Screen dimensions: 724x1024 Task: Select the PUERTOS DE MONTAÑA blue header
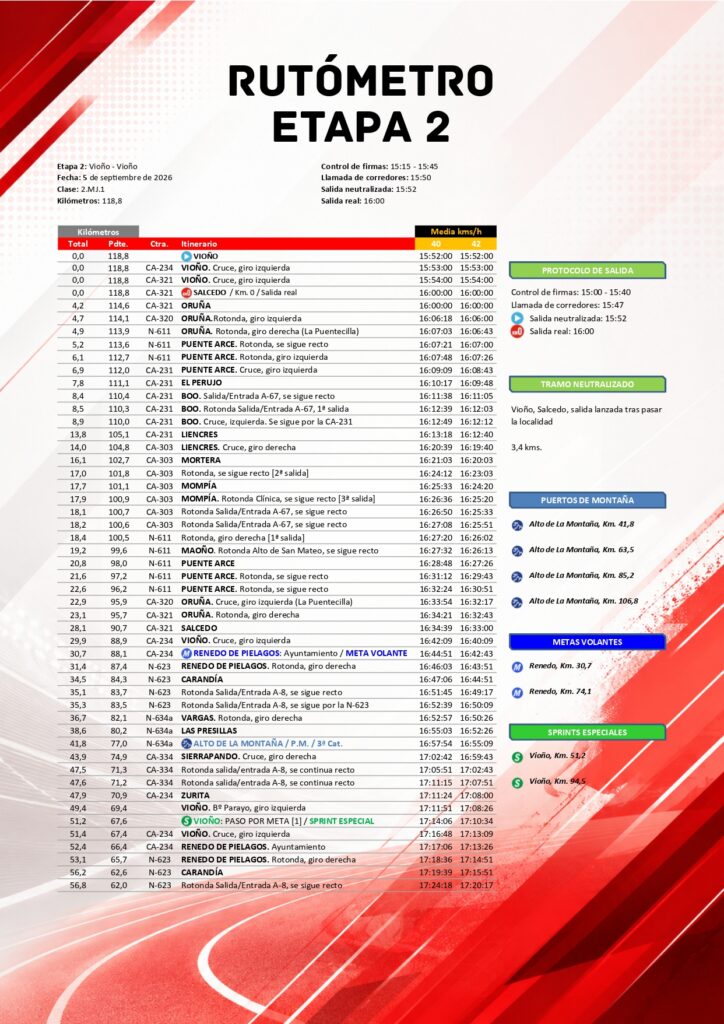click(x=588, y=500)
